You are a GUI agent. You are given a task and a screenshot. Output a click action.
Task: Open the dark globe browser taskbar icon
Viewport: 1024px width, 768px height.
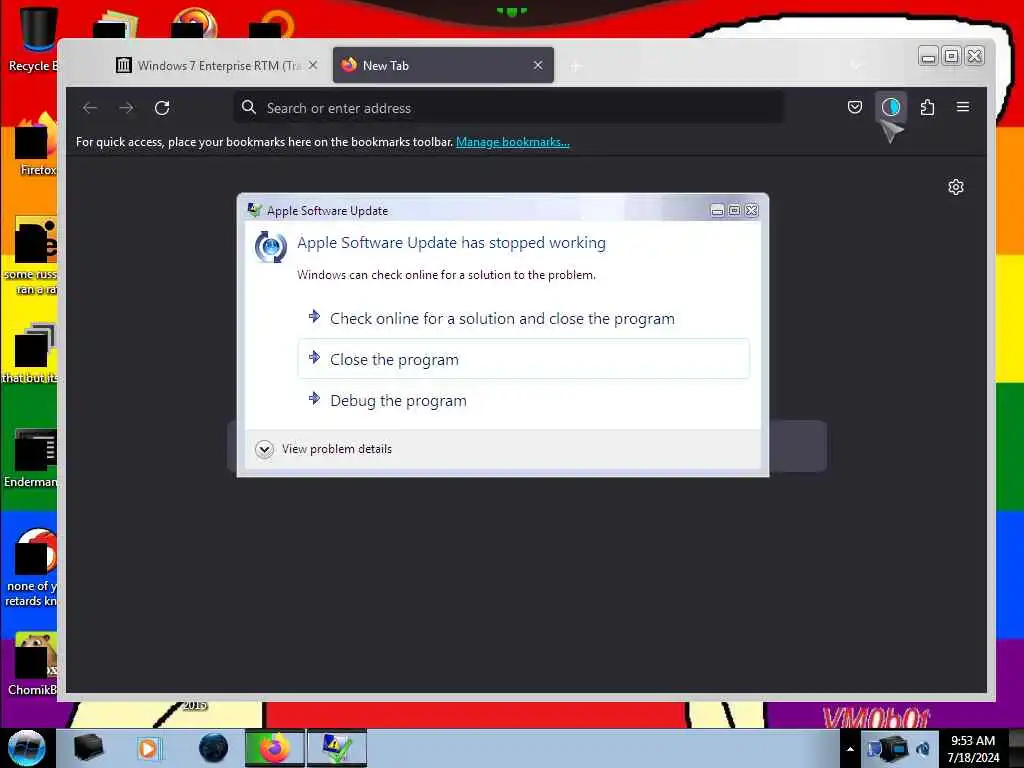[213, 748]
